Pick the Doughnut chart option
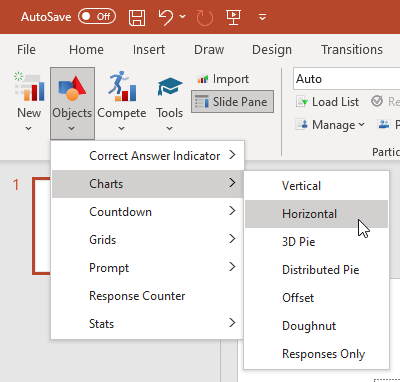This screenshot has width=400, height=382. point(316,326)
